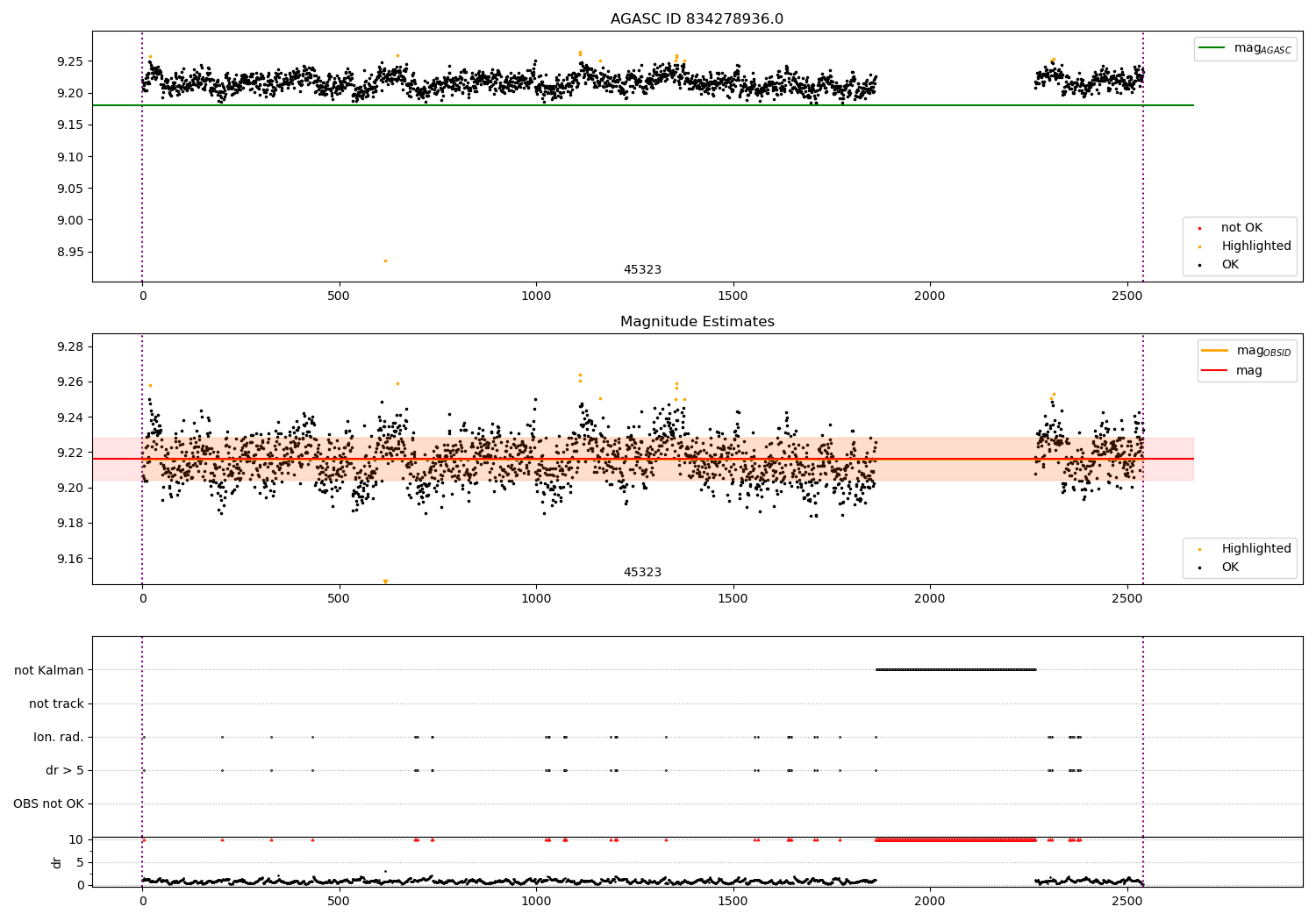
Task: Select 'not OK' legend entry in top plot
Action: tap(1241, 228)
